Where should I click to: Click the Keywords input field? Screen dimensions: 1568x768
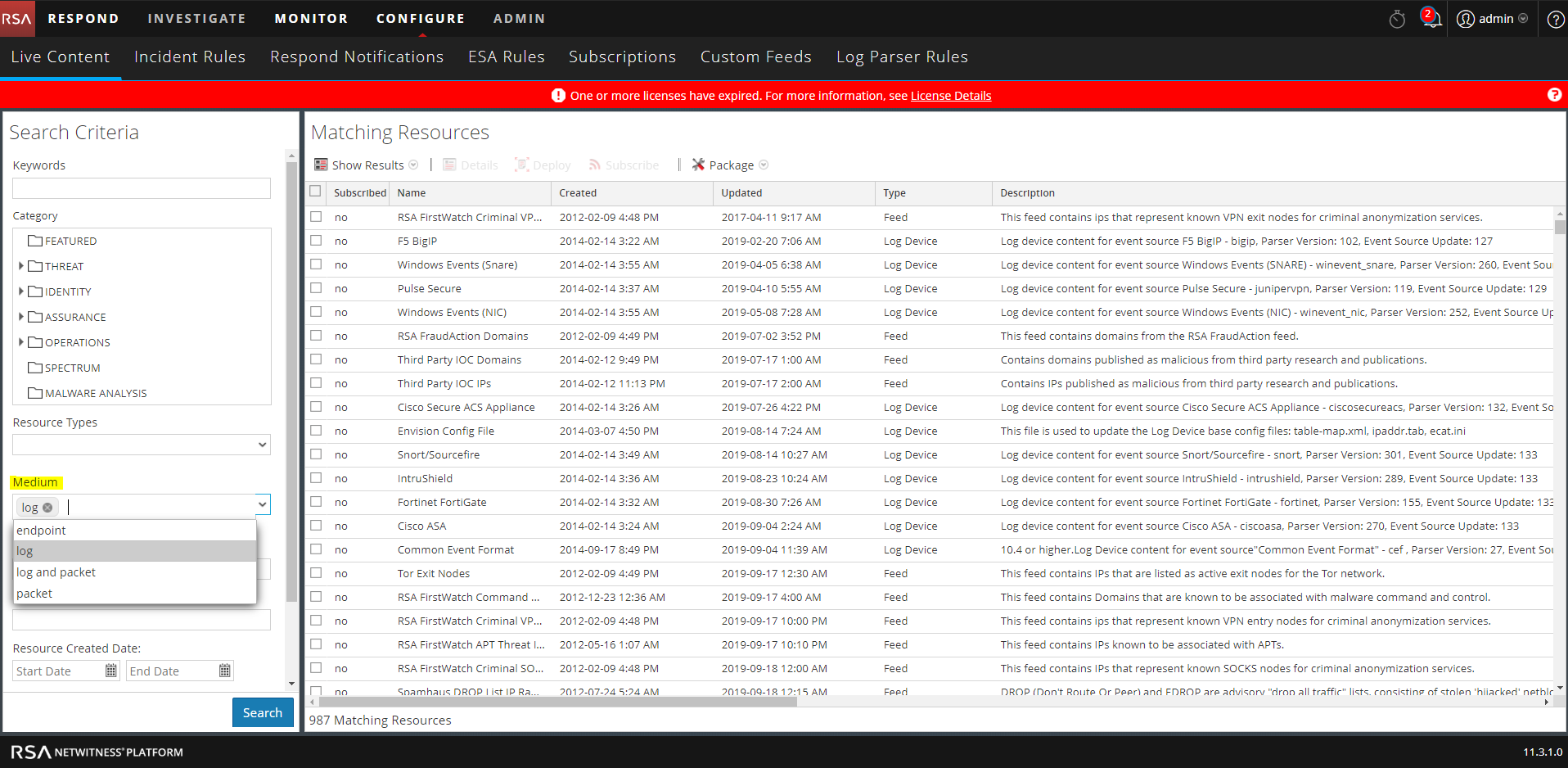point(142,188)
